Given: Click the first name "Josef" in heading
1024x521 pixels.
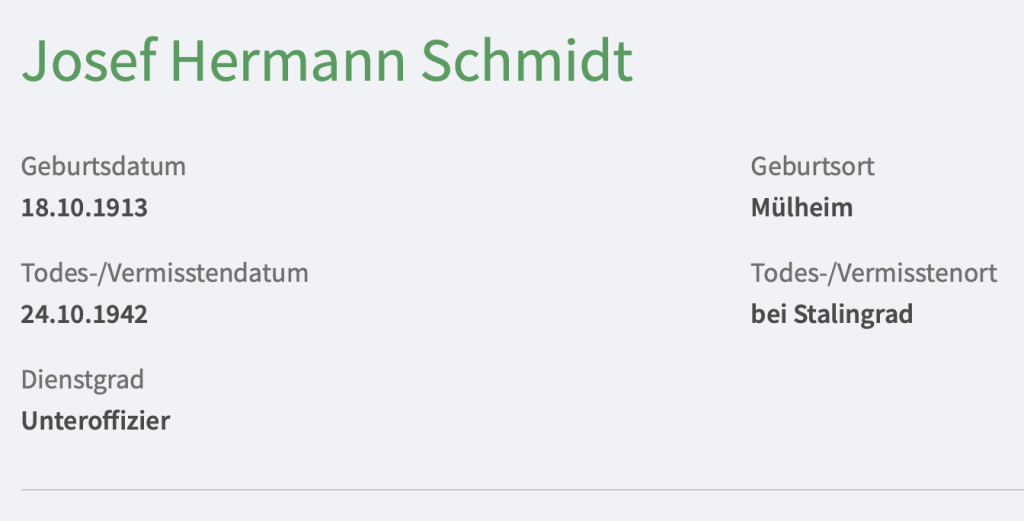Looking at the screenshot, I should pos(88,62).
